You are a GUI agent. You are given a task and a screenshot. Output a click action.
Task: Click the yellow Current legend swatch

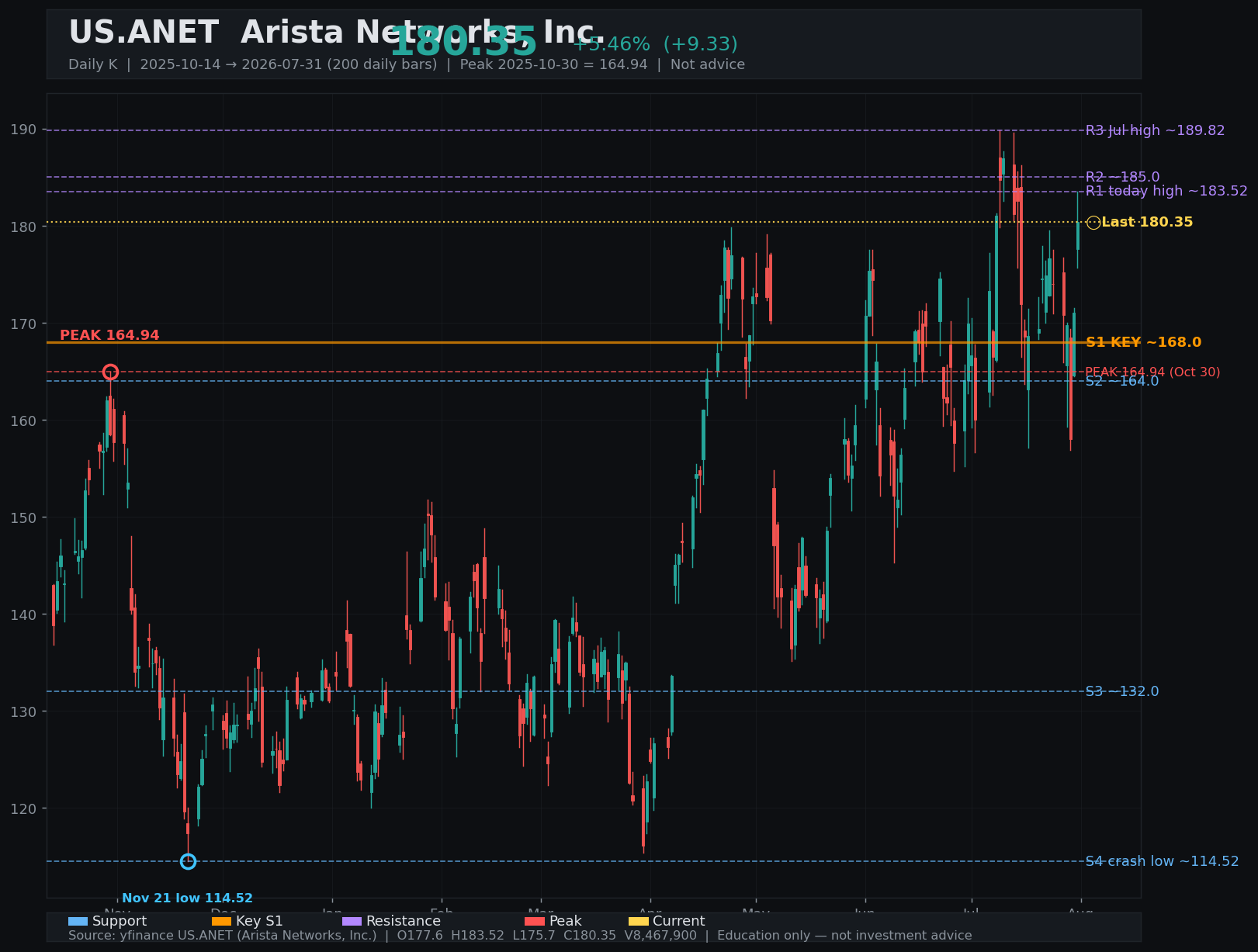pos(638,921)
